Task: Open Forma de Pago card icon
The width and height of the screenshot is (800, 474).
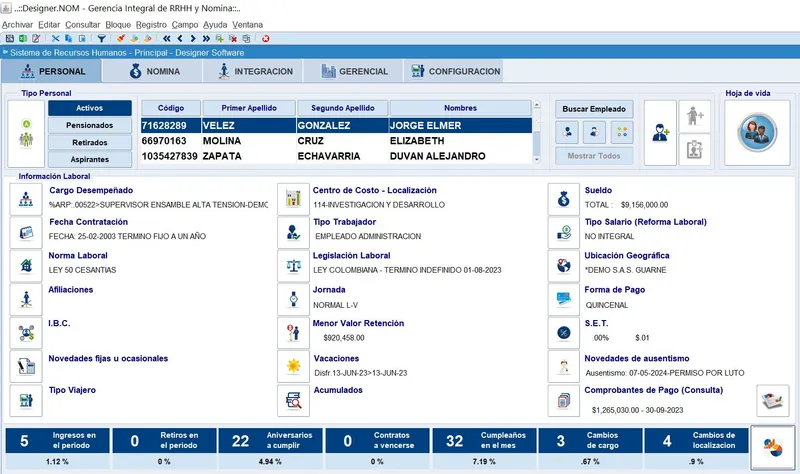Action: (x=564, y=300)
